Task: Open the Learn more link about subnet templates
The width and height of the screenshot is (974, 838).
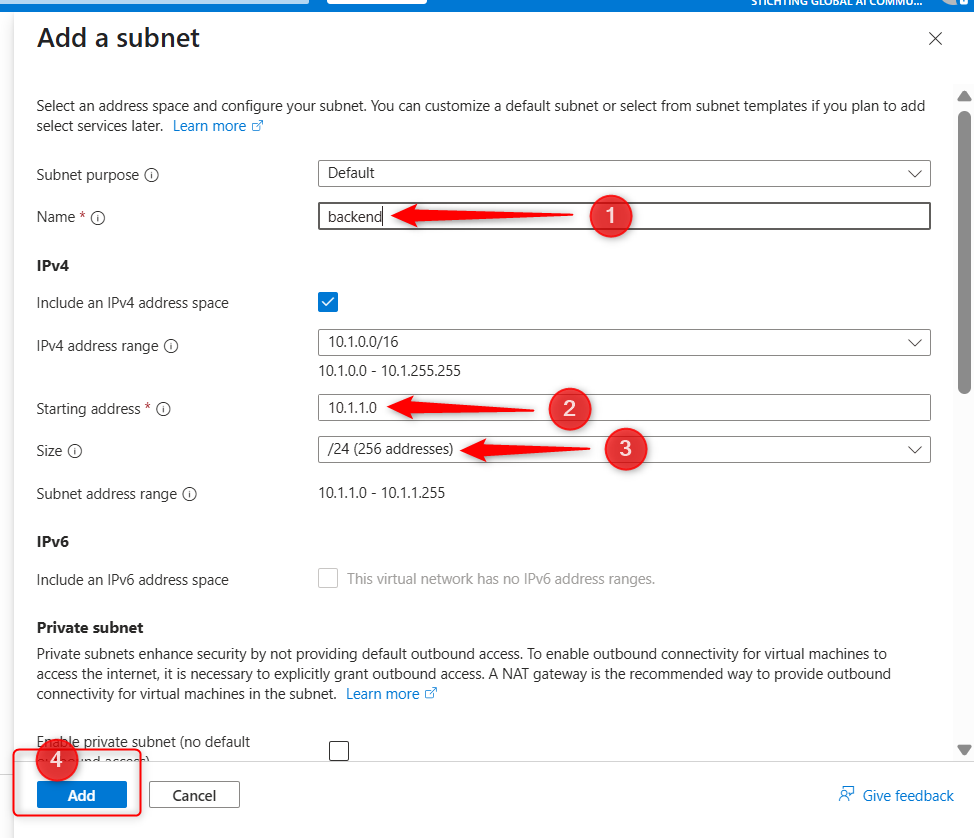Action: point(217,126)
